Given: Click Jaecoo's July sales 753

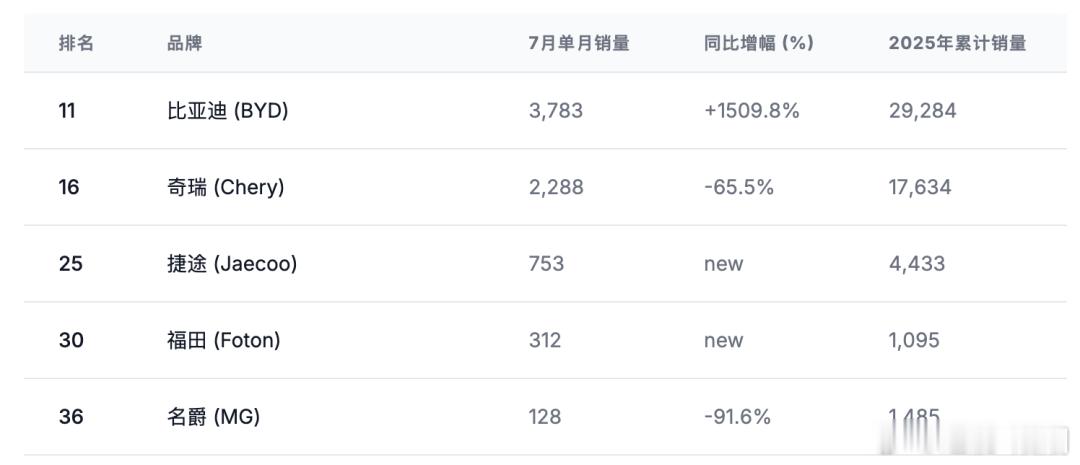Looking at the screenshot, I should [x=546, y=263].
